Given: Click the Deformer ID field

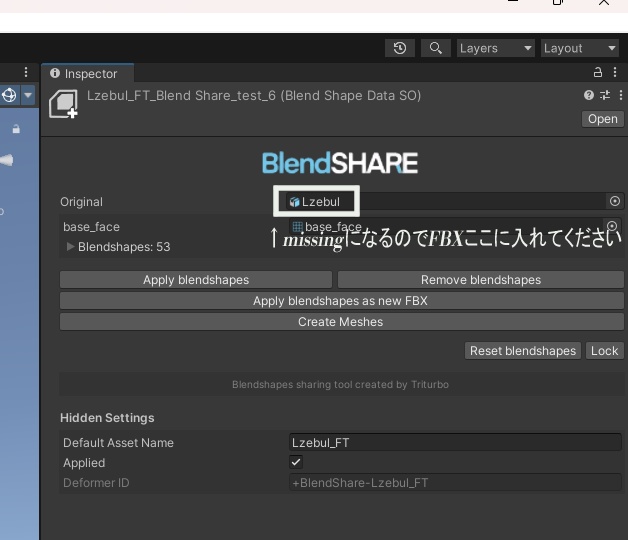Looking at the screenshot, I should coord(455,483).
